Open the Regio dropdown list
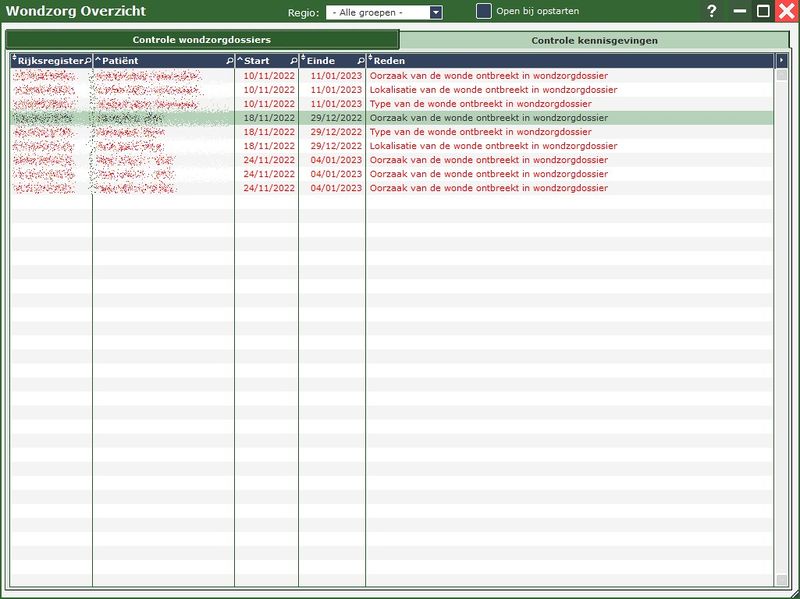This screenshot has height=599, width=800. [x=436, y=12]
